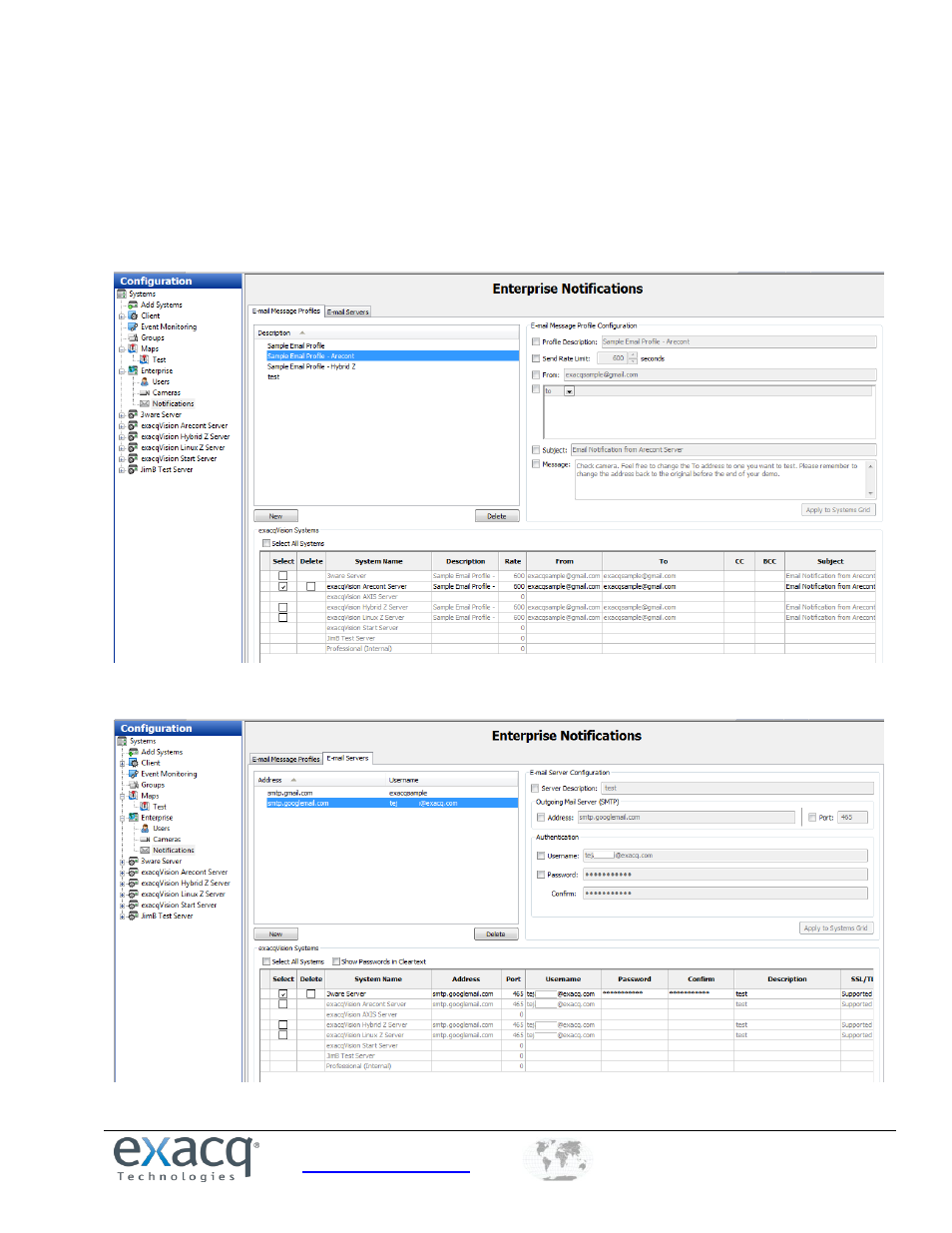Click Groups icon in Message Profiles screenshot tree
This screenshot has width=952, height=1233.
pos(133,337)
